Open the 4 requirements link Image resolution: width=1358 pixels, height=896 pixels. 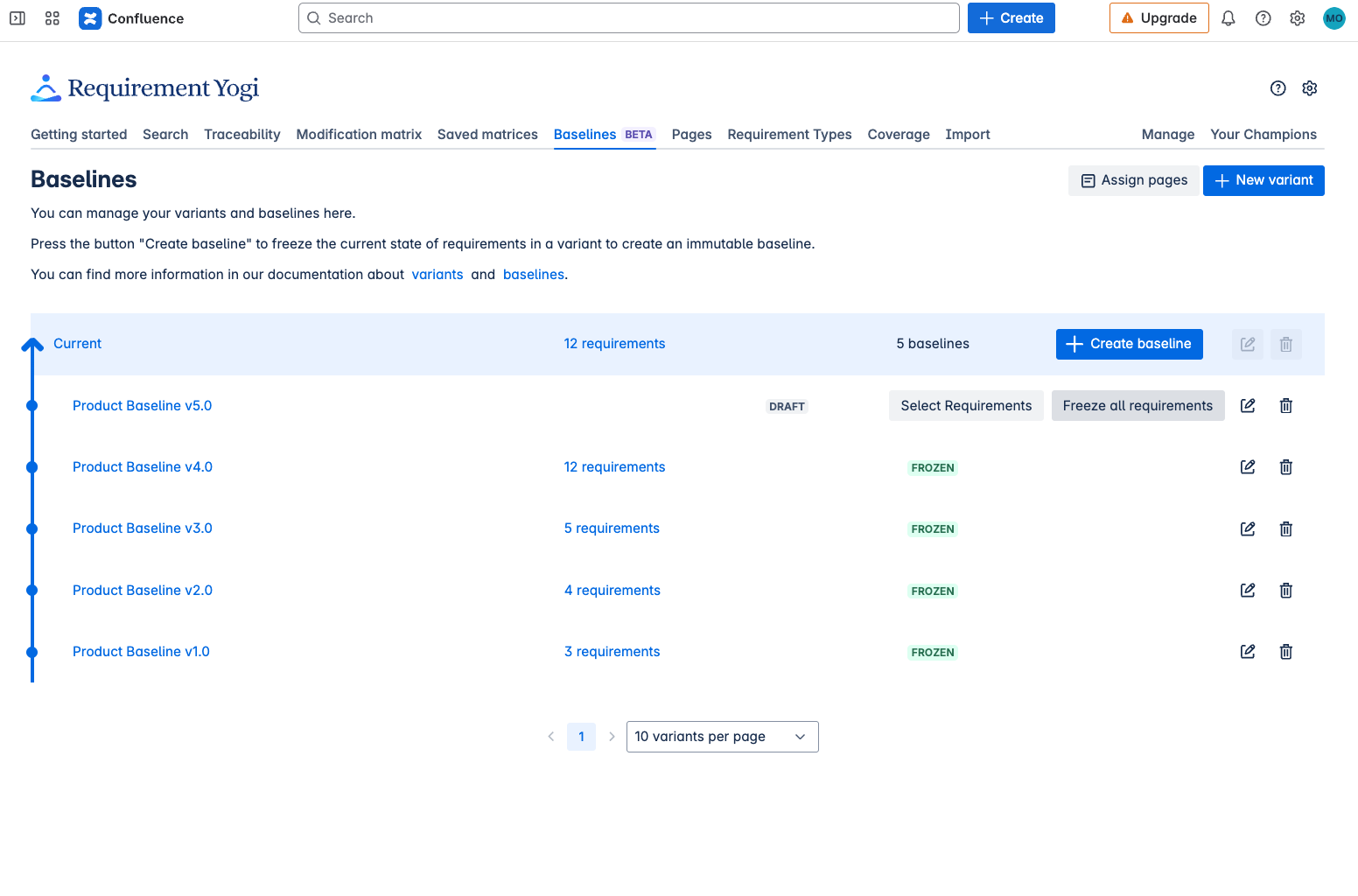612,591
